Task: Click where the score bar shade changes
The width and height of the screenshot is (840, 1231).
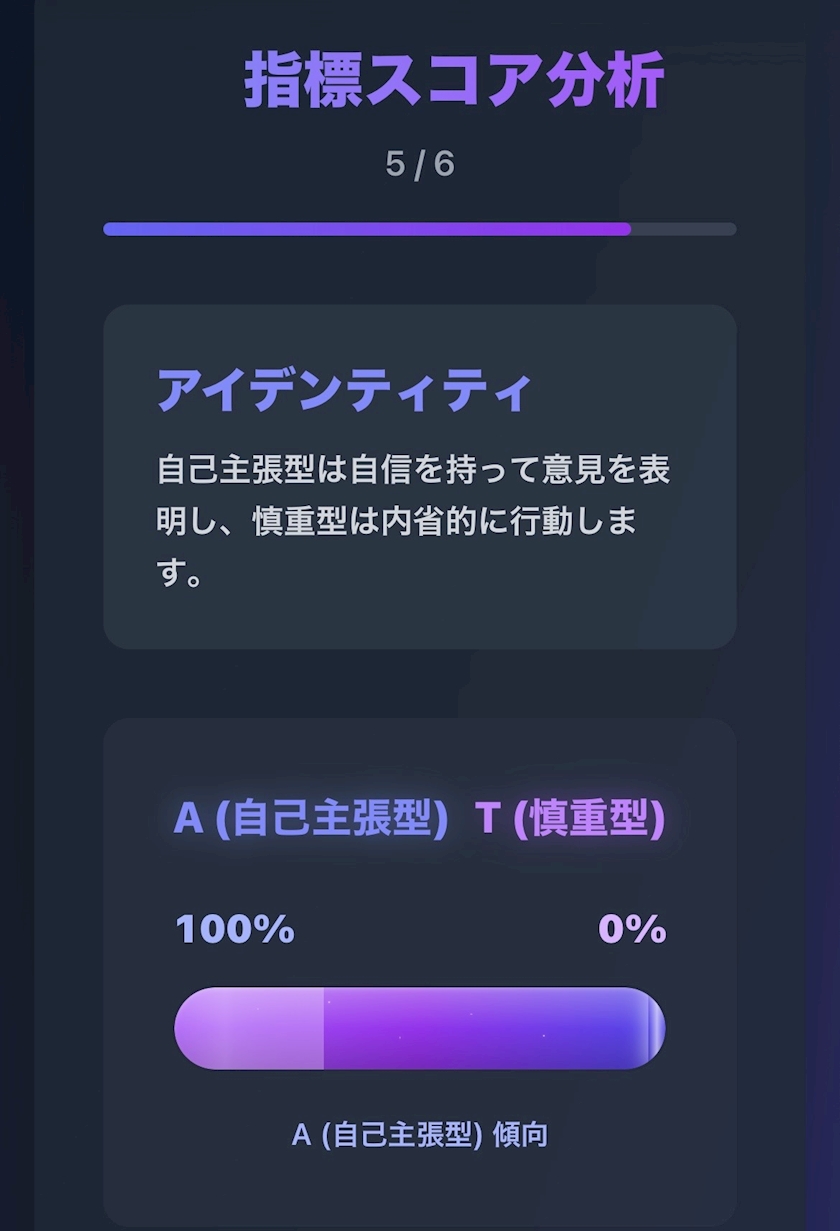Action: (x=324, y=1028)
